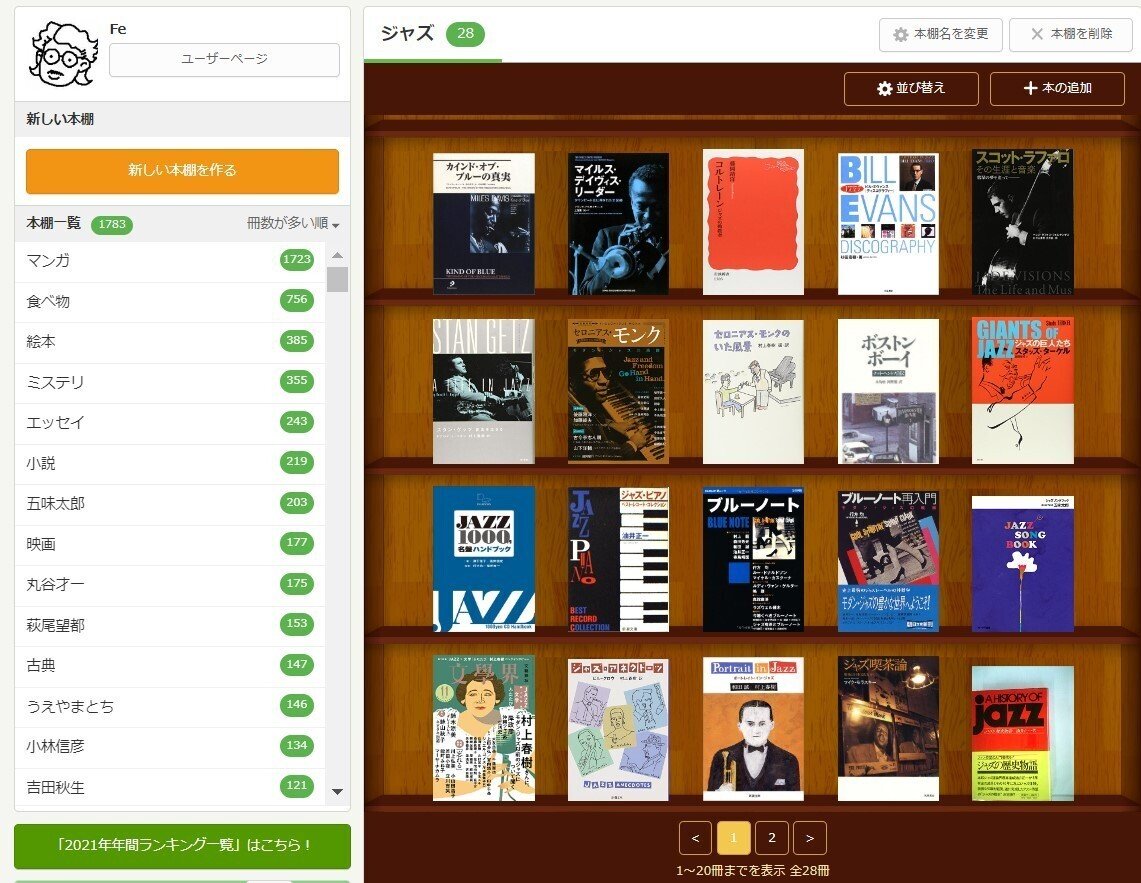
Task: Select the 古典 bookshelf row
Action: 170,665
